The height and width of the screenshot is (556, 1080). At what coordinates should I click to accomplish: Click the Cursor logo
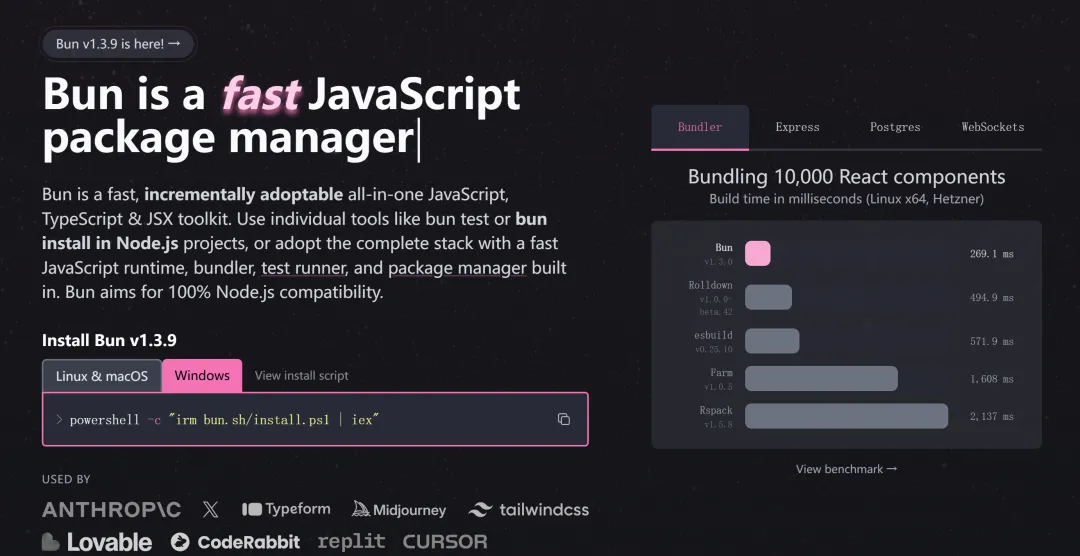445,542
